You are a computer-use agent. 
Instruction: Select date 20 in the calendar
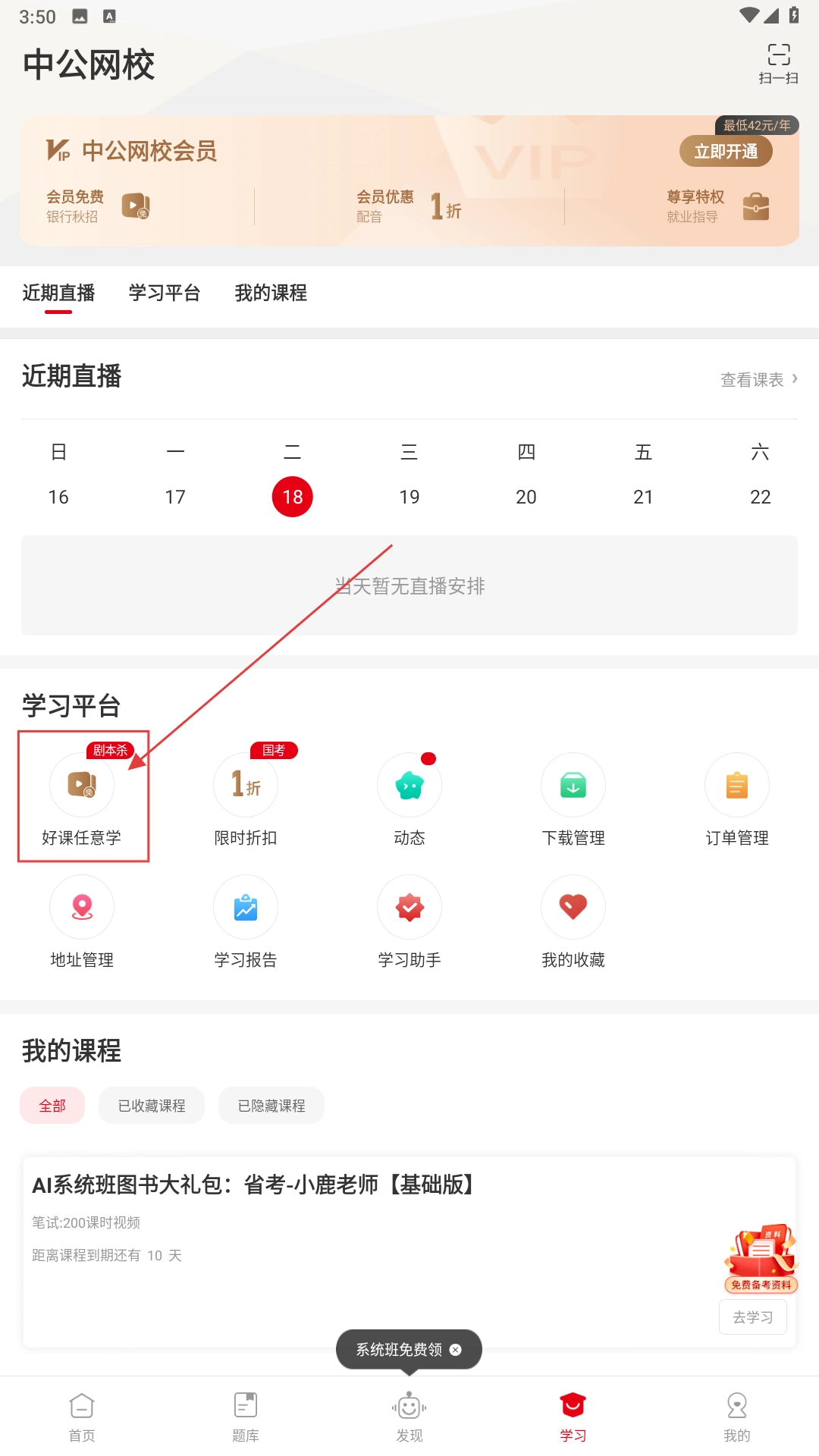(x=526, y=497)
